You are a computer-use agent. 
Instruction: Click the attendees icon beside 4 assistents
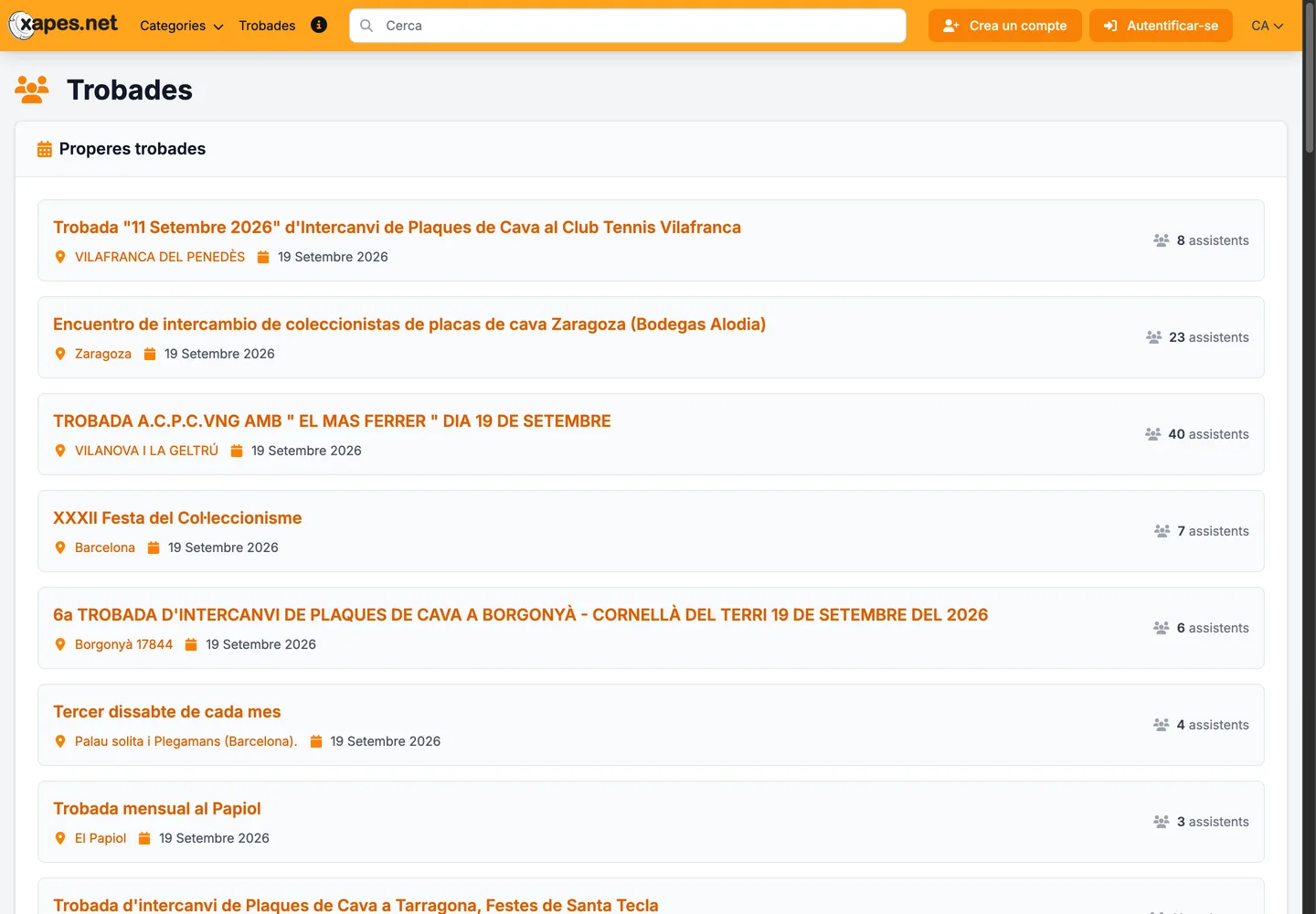coord(1162,725)
